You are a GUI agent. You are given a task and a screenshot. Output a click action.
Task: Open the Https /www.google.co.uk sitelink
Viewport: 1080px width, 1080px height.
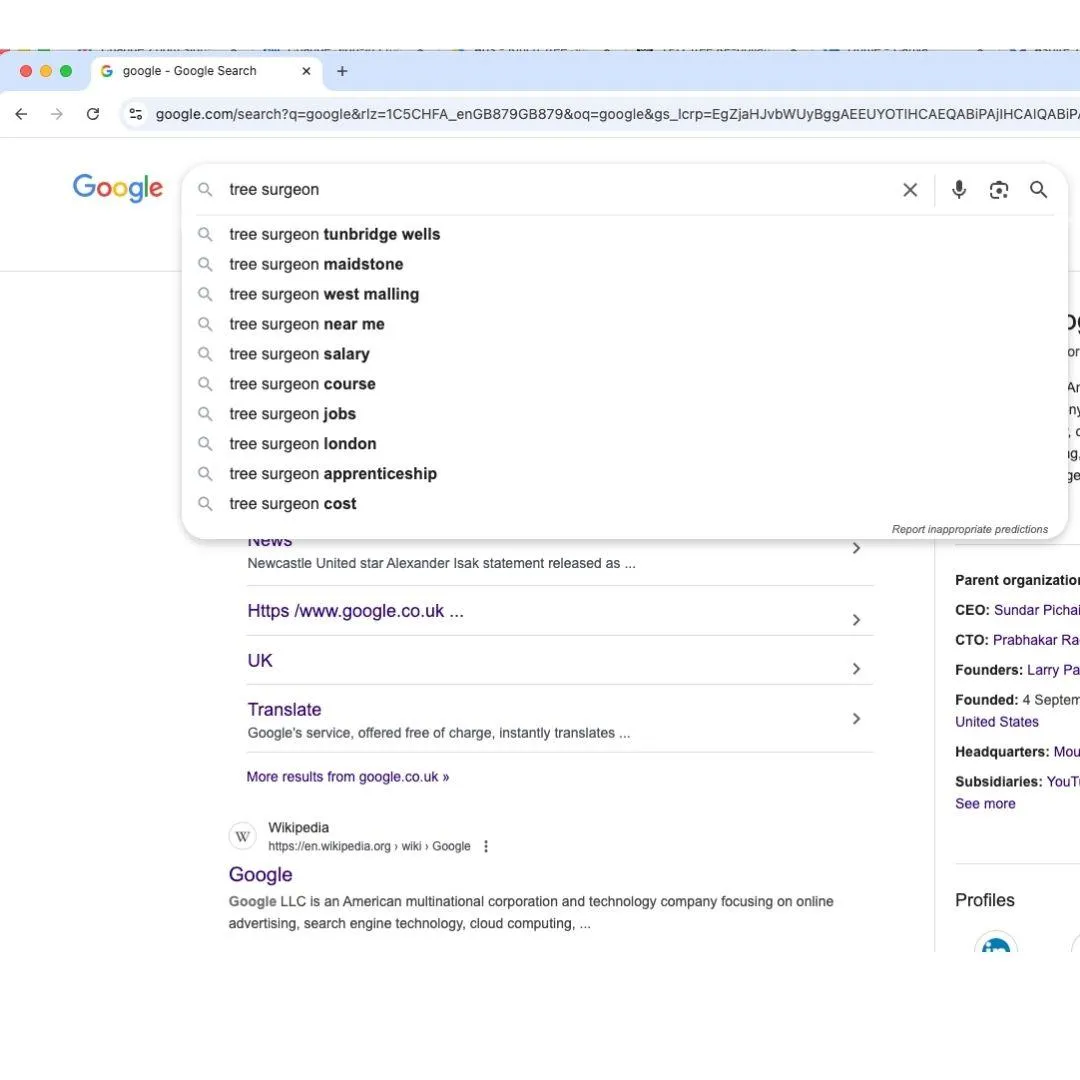(x=355, y=611)
